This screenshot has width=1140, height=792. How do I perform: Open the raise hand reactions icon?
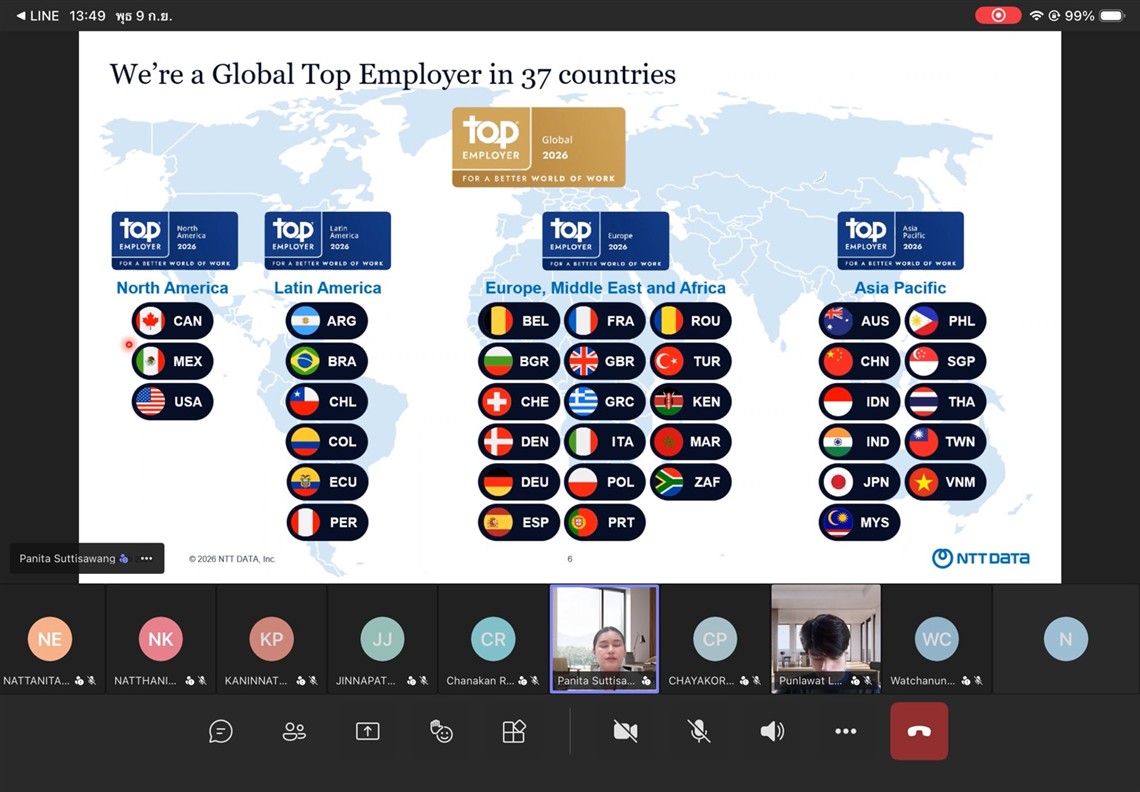tap(441, 731)
